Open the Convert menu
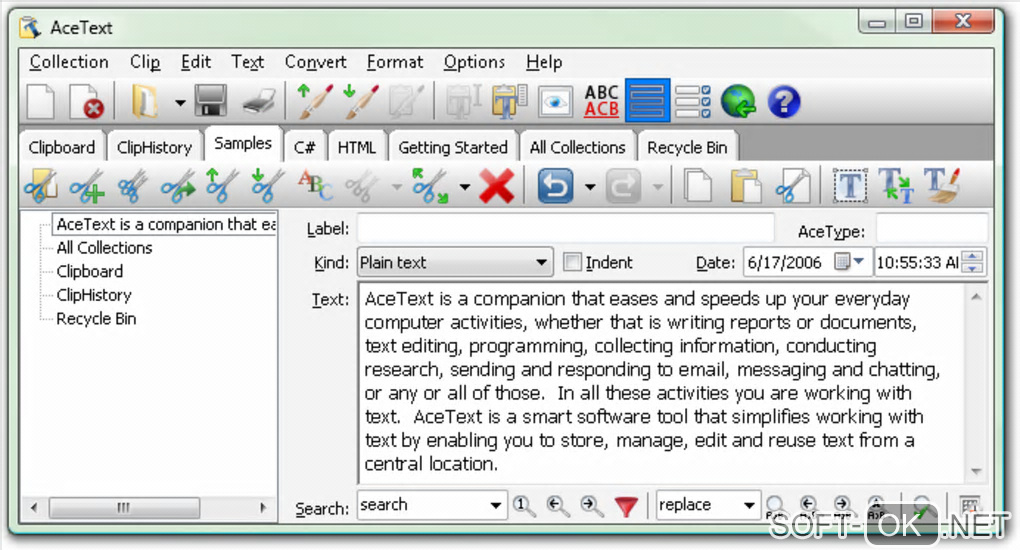 (315, 62)
